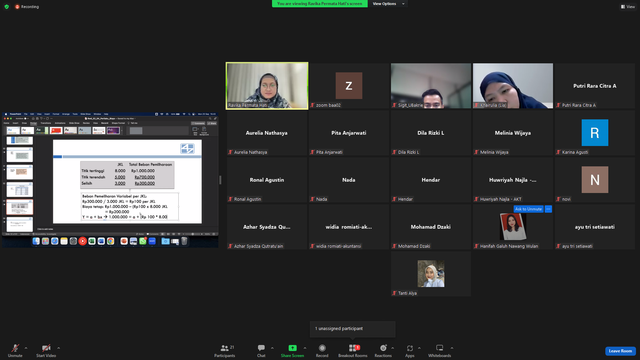This screenshot has width=640, height=360.
Task: Click the Animations tab in shared PowerPoint
Action: [60, 123]
